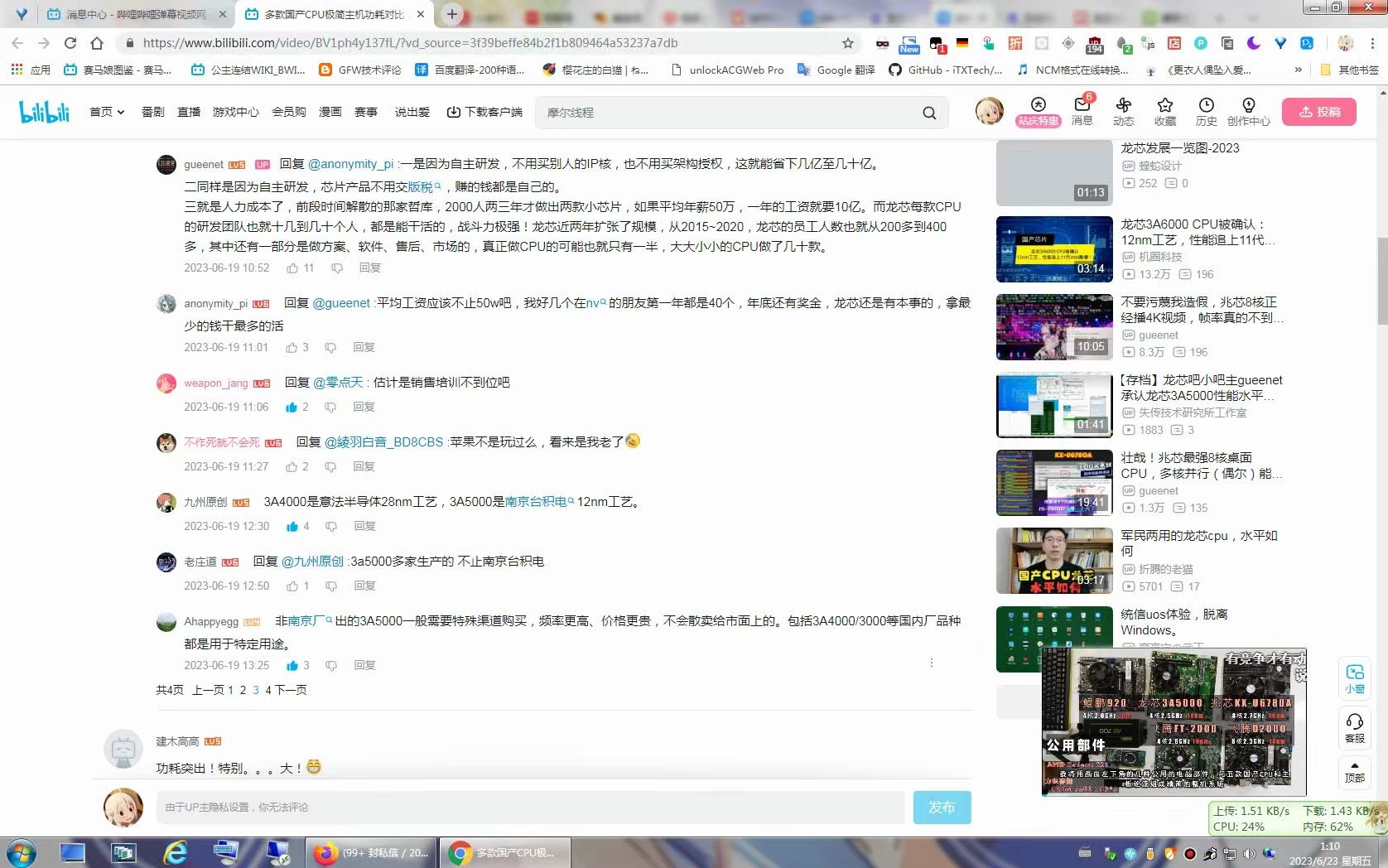Open more options on Ahappyegg's comment
Viewport: 1388px width, 868px height.
pyautogui.click(x=932, y=663)
